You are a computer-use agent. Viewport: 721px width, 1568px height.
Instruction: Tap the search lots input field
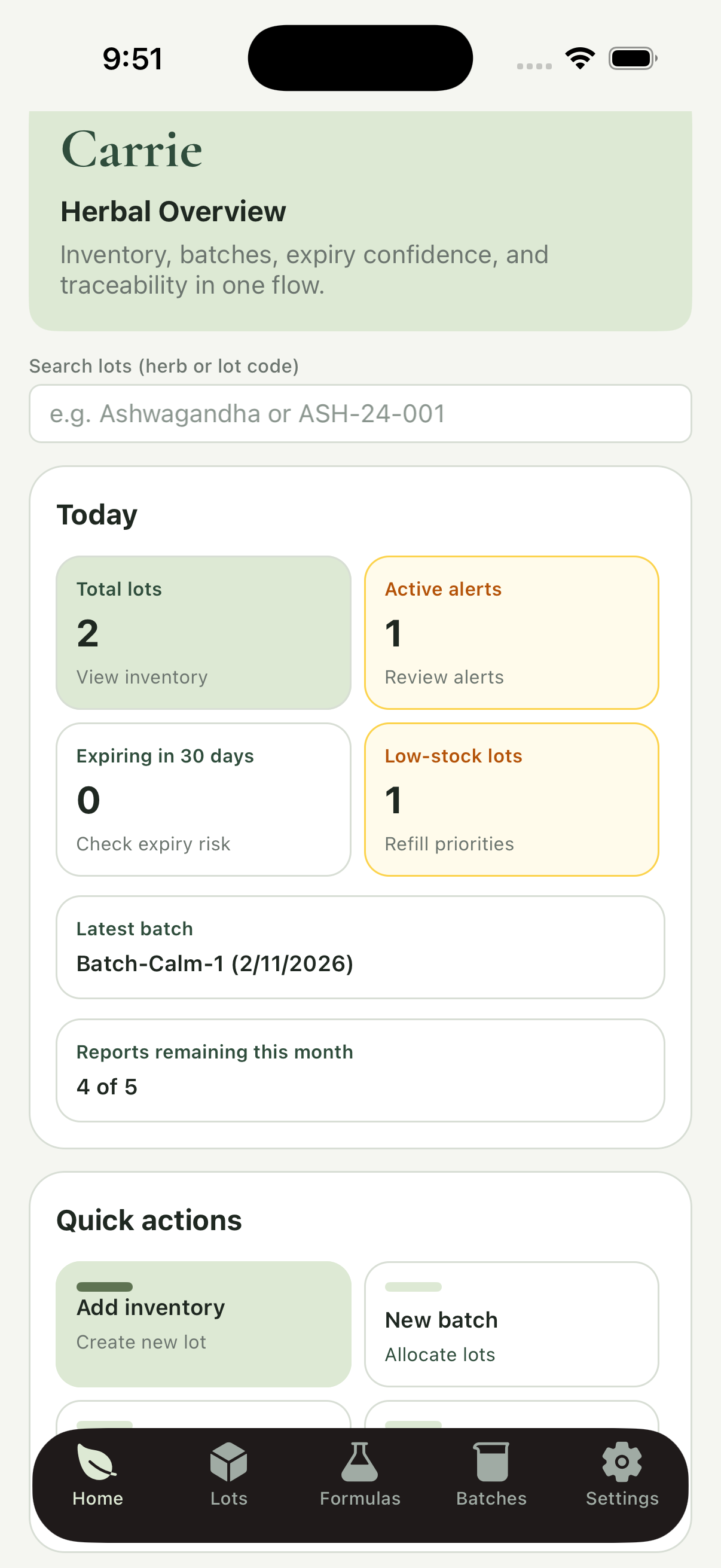coord(360,413)
